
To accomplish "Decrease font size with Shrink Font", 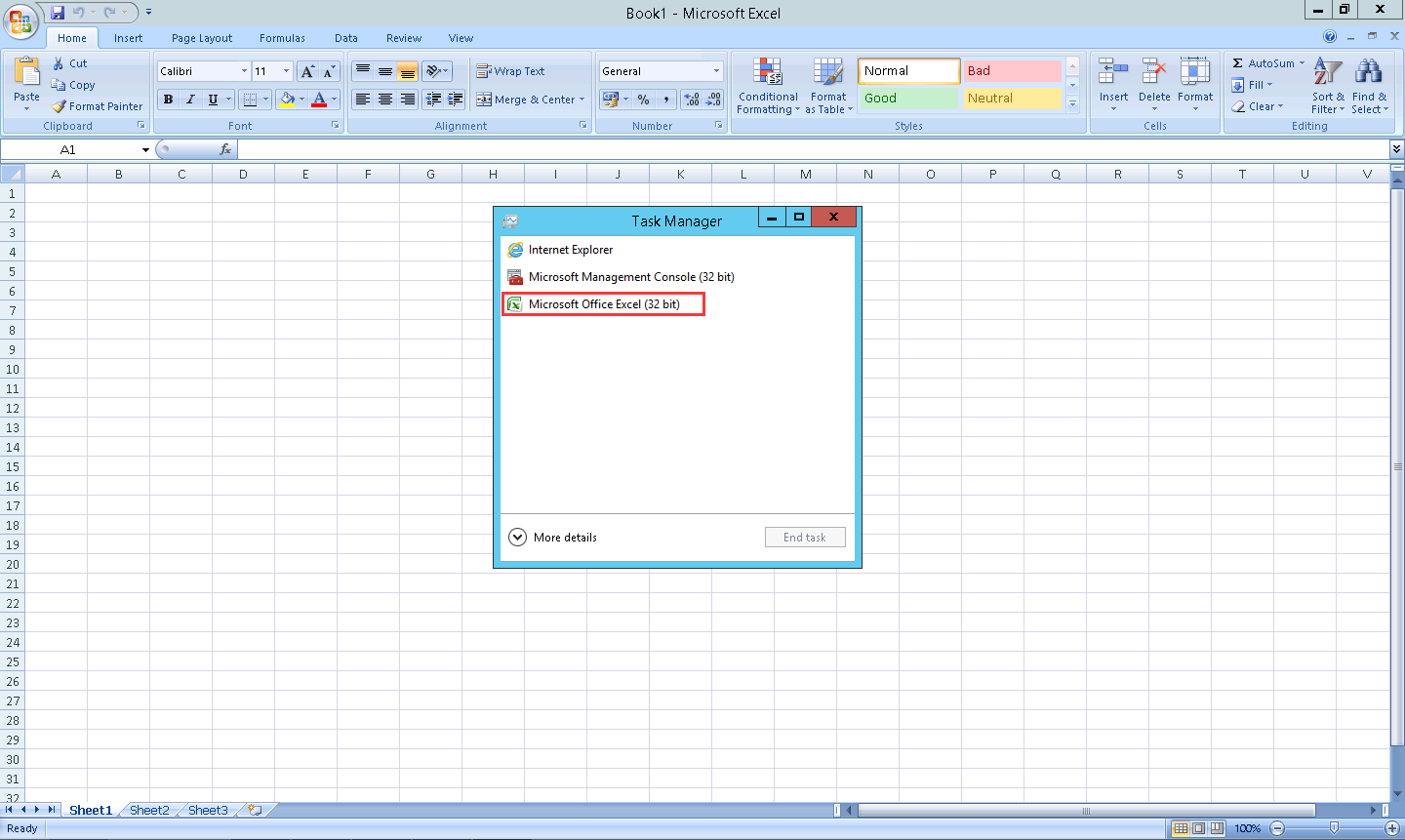I will 329,71.
